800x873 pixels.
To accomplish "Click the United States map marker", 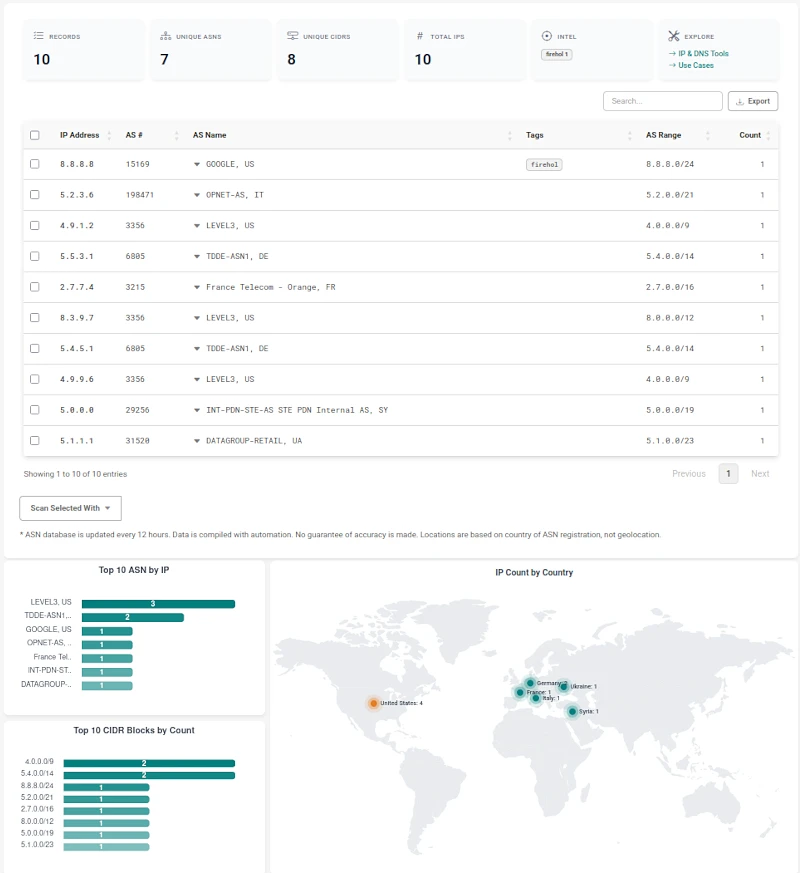I will point(374,703).
